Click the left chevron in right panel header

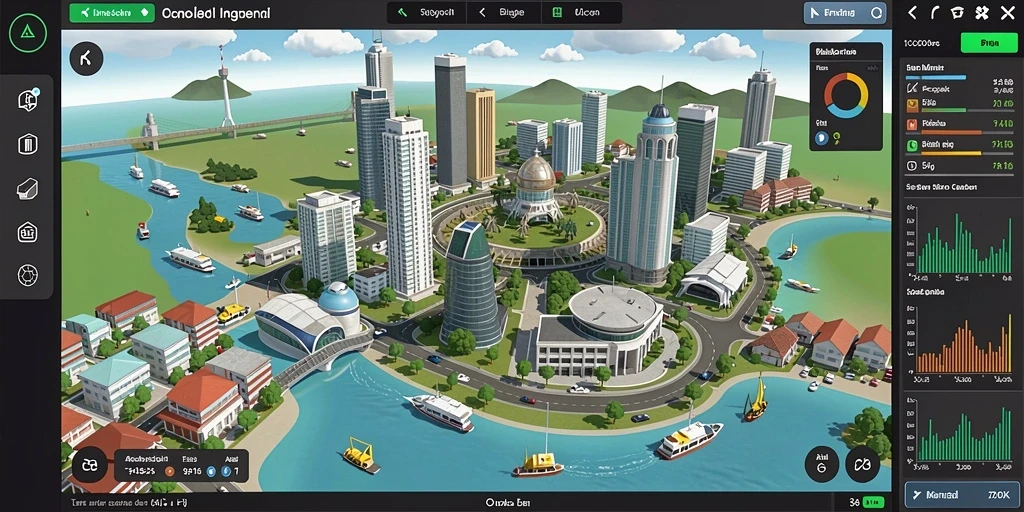(913, 12)
